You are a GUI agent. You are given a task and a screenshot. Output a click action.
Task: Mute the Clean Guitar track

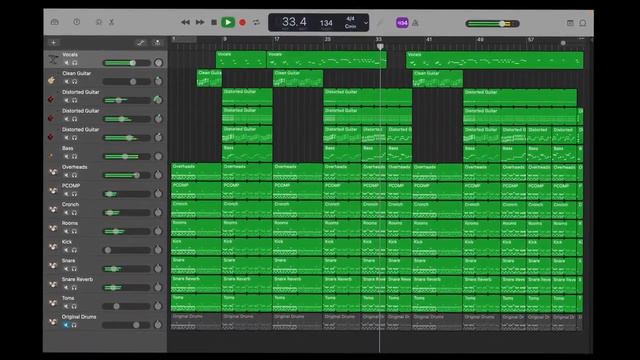(67, 82)
